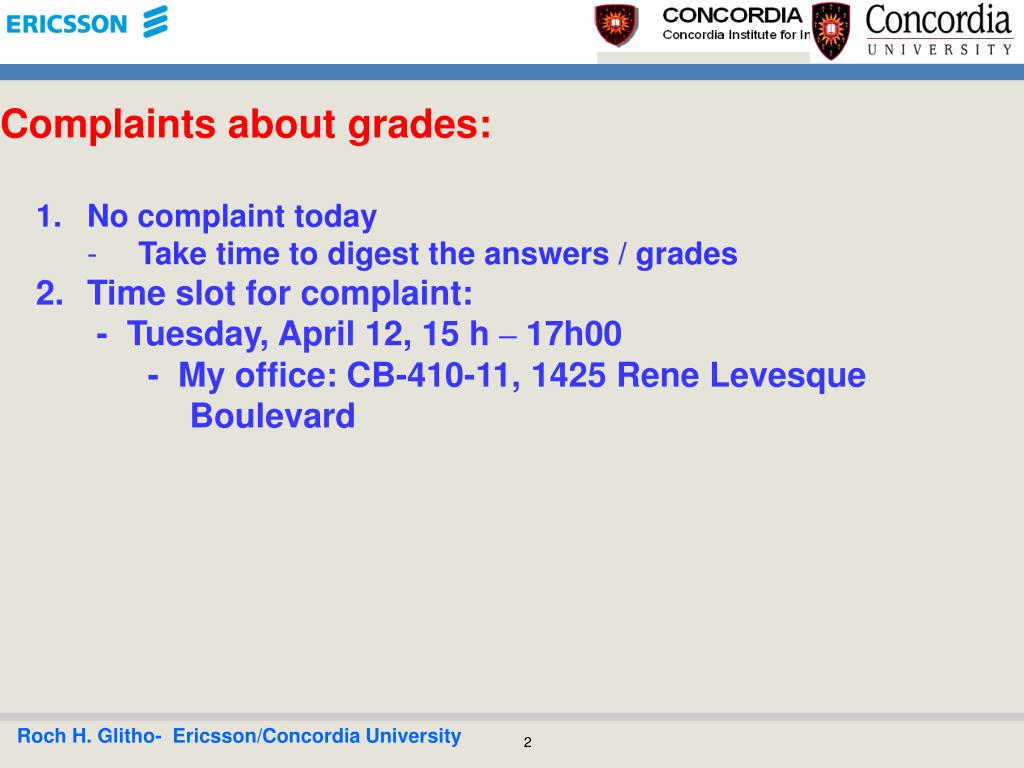This screenshot has width=1024, height=768.
Task: Click 'Time slot for complaint:' item
Action: [280, 293]
